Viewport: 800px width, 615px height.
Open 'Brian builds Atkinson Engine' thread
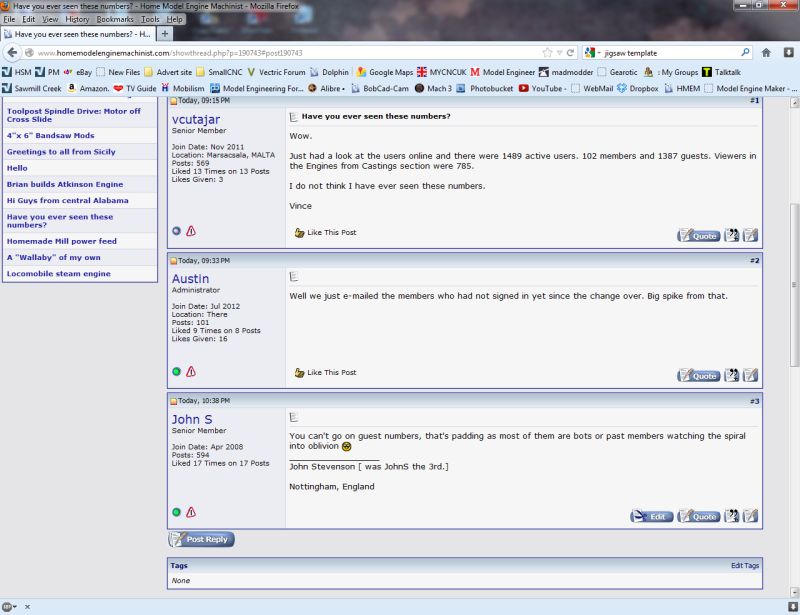pyautogui.click(x=65, y=184)
